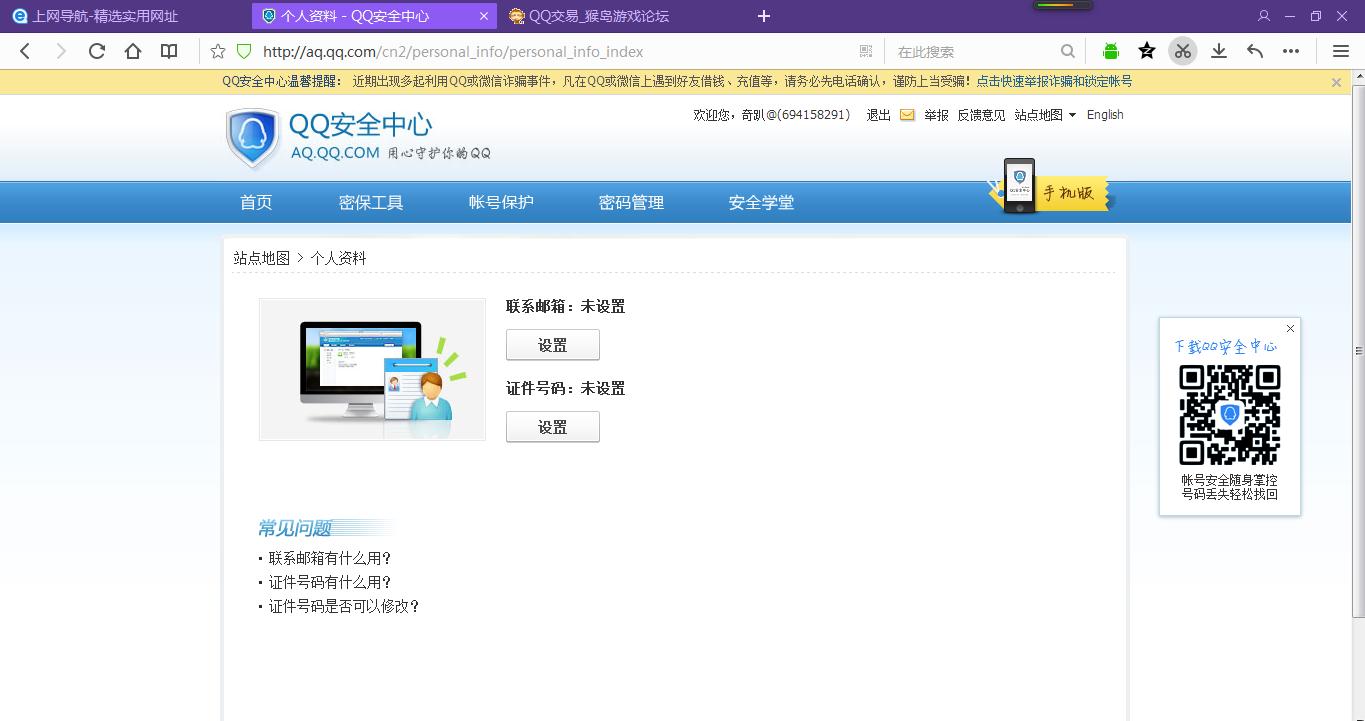The height and width of the screenshot is (721, 1365).
Task: Click the green security shield icon
Action: point(243,51)
